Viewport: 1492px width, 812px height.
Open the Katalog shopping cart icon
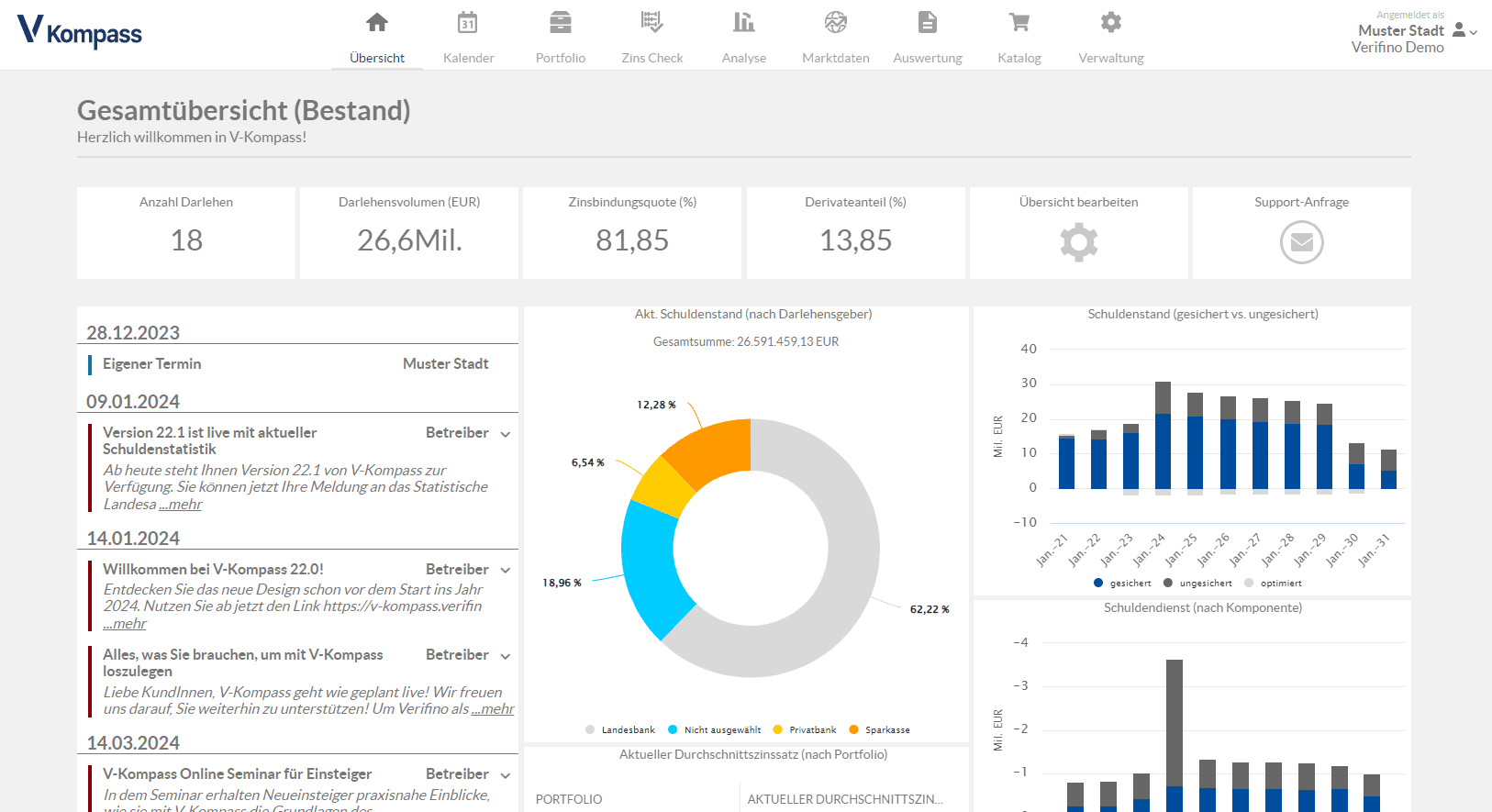[1019, 23]
